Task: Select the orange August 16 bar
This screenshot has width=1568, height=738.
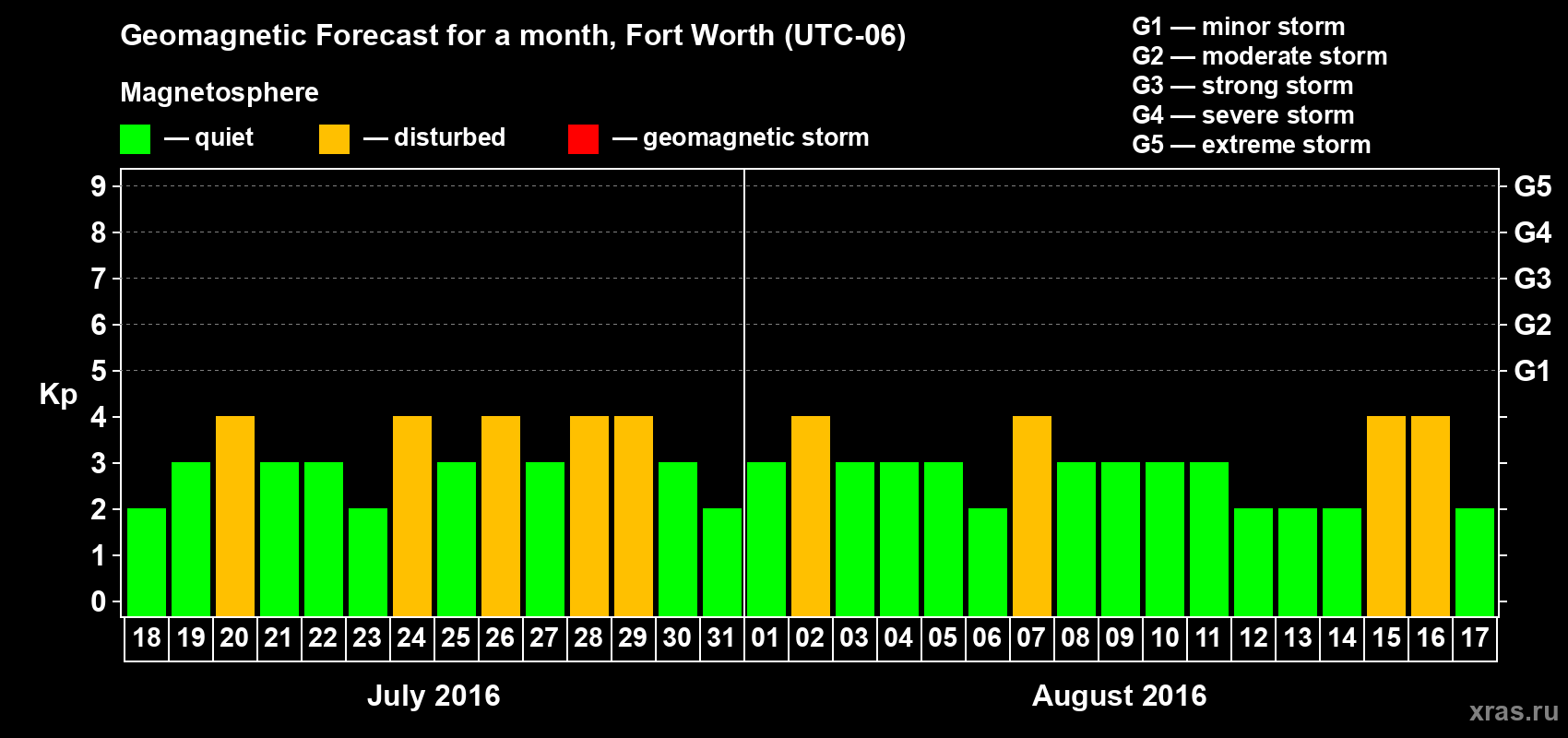Action: click(x=1431, y=516)
